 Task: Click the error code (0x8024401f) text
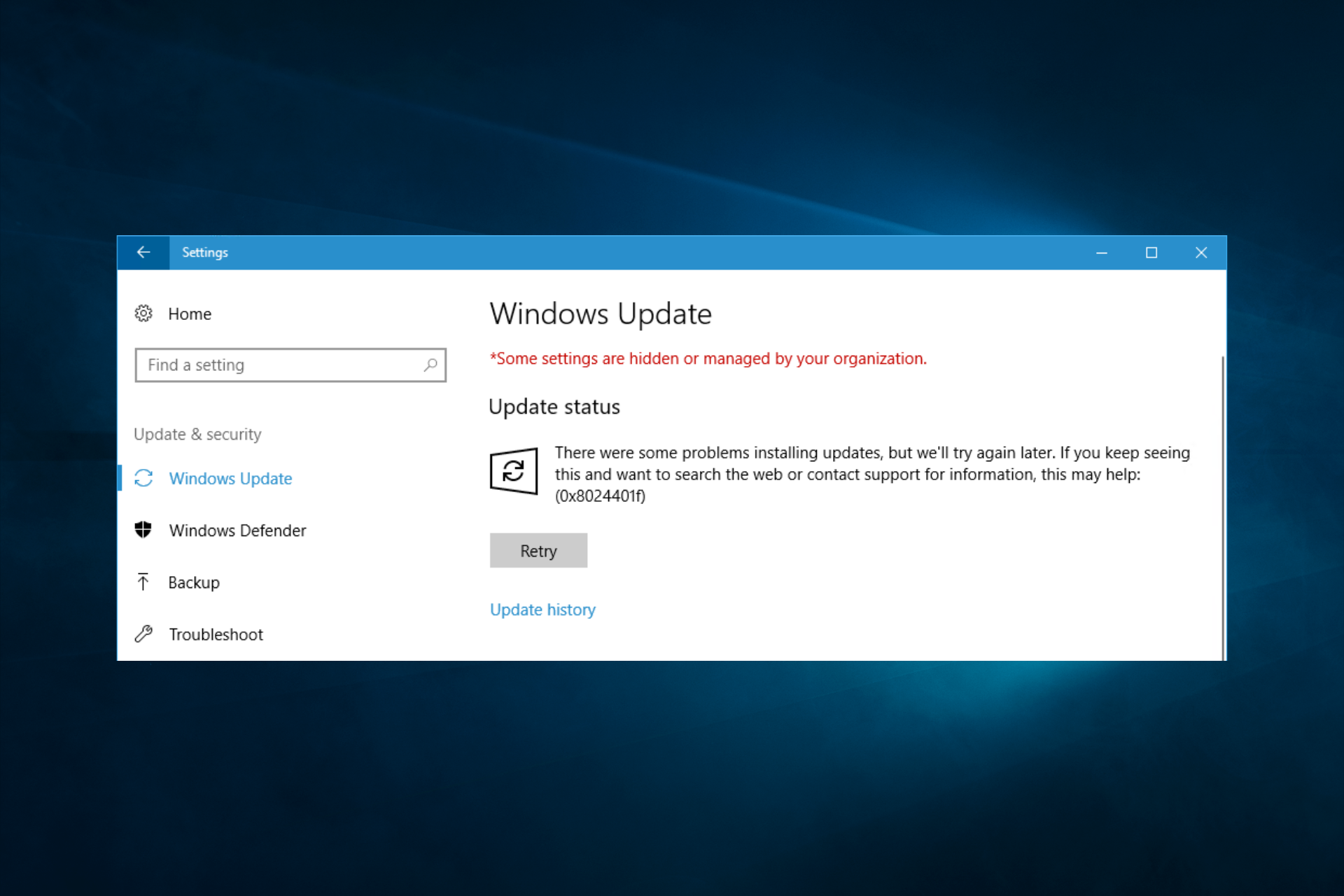(600, 496)
